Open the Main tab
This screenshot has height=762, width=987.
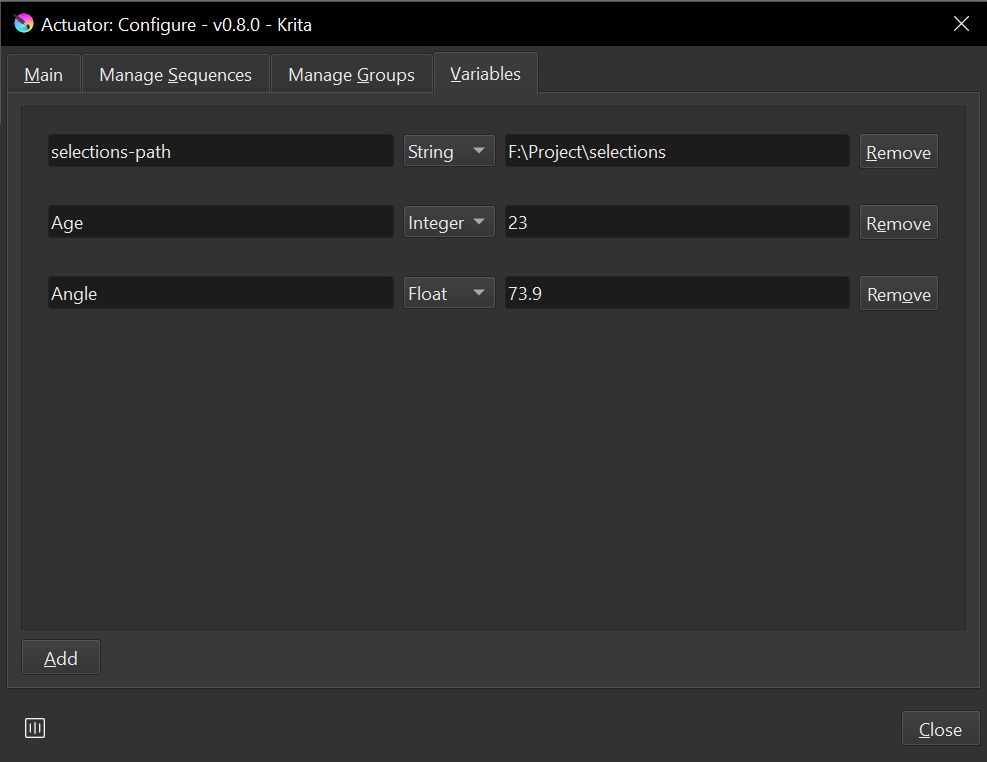point(43,75)
